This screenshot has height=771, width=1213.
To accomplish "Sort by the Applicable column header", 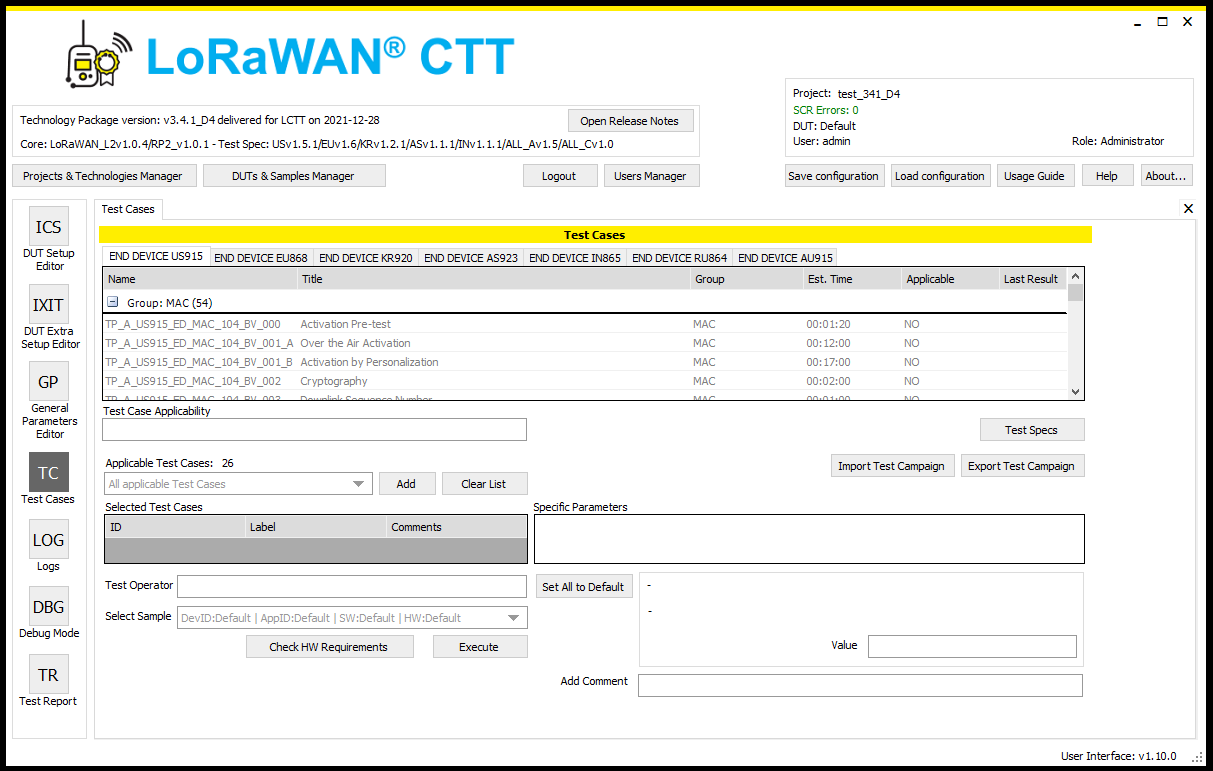I will pos(950,279).
